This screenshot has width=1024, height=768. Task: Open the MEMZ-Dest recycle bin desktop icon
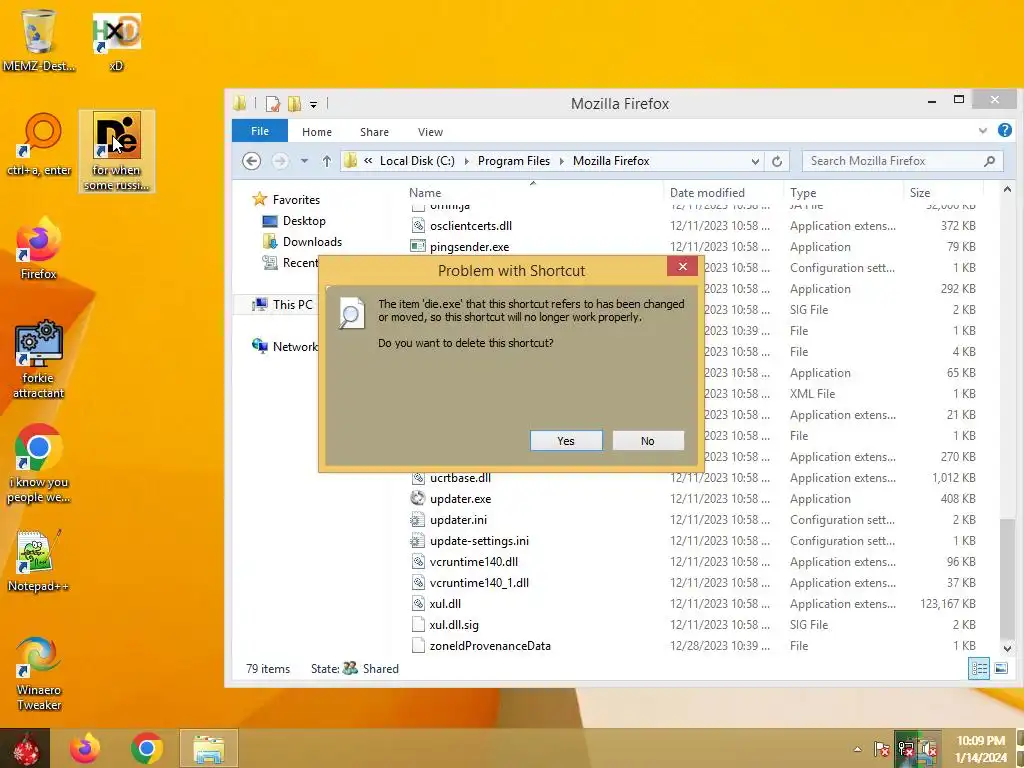39,39
